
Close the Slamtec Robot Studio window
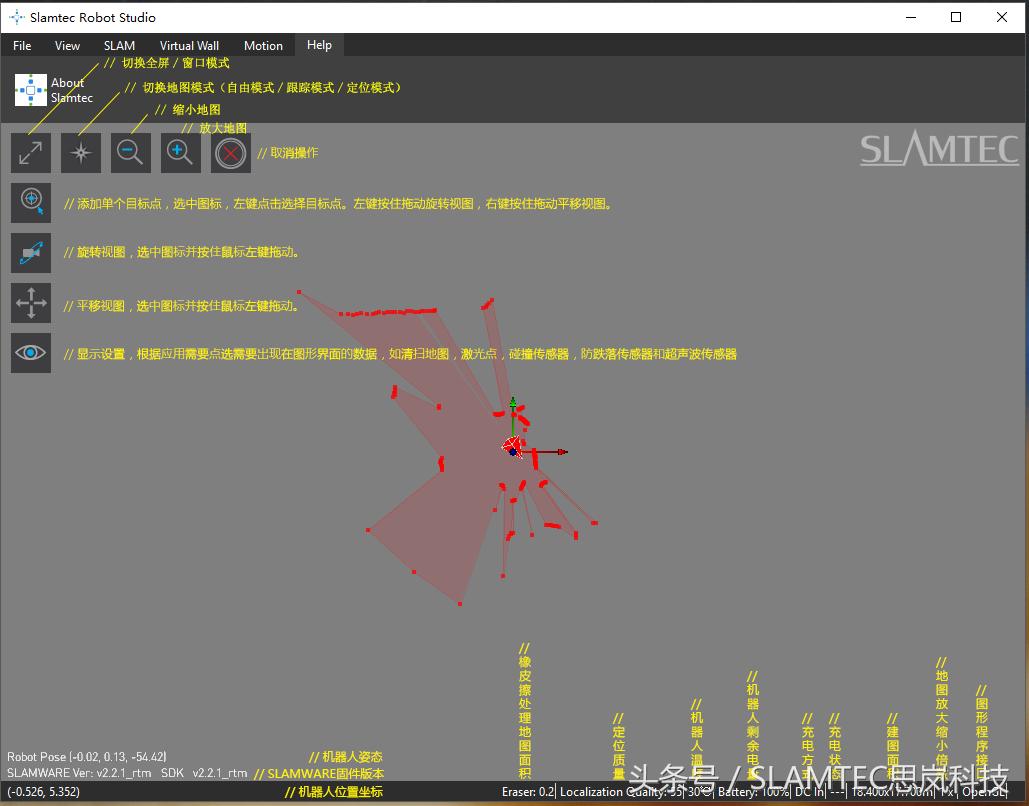pos(1002,17)
